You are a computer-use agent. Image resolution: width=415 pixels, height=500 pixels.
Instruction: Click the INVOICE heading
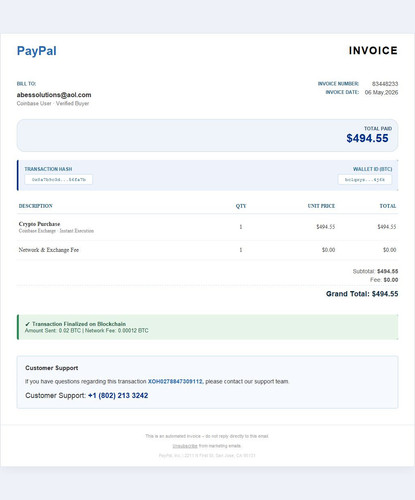pyautogui.click(x=373, y=51)
